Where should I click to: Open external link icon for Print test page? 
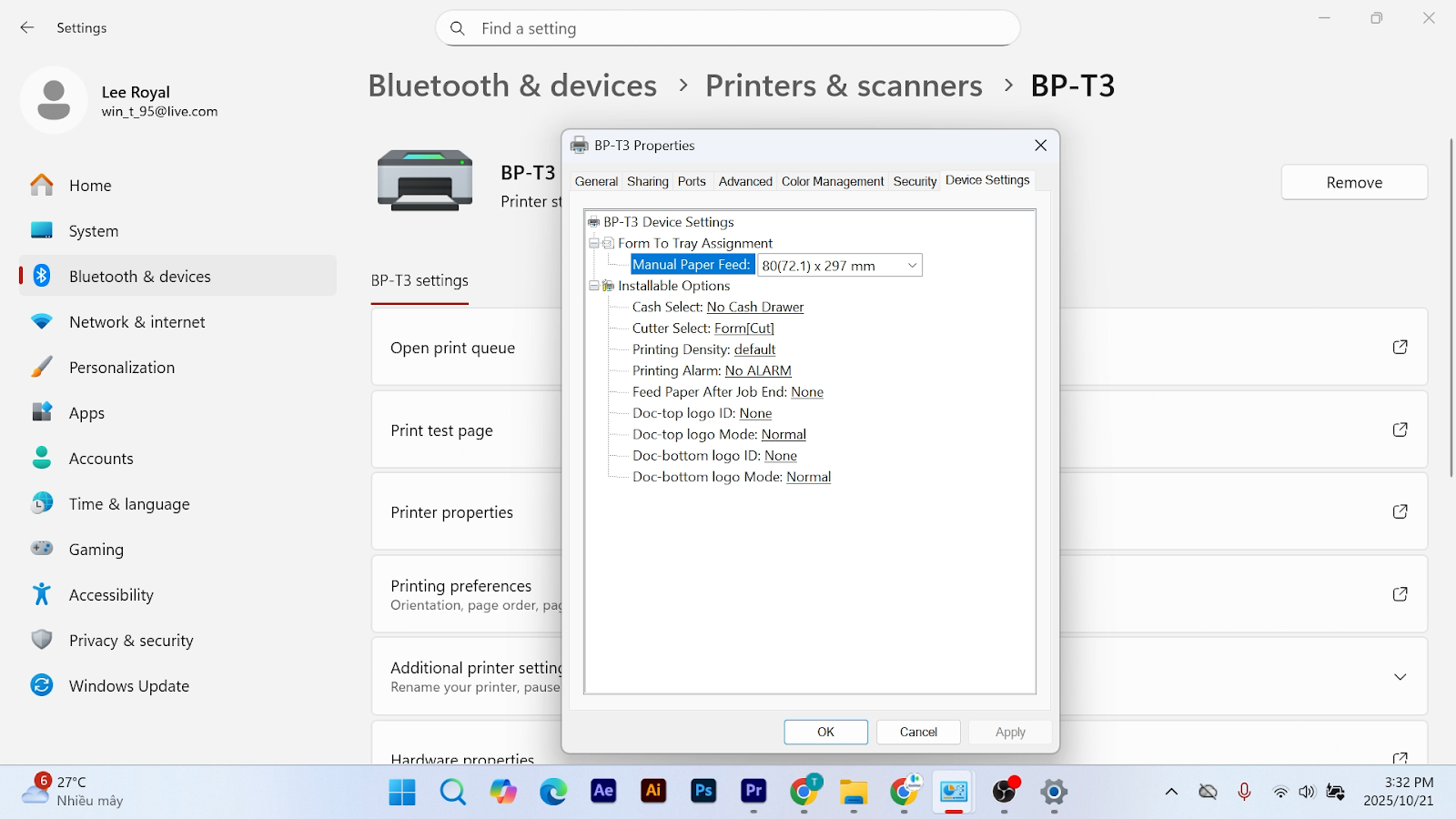(1400, 430)
